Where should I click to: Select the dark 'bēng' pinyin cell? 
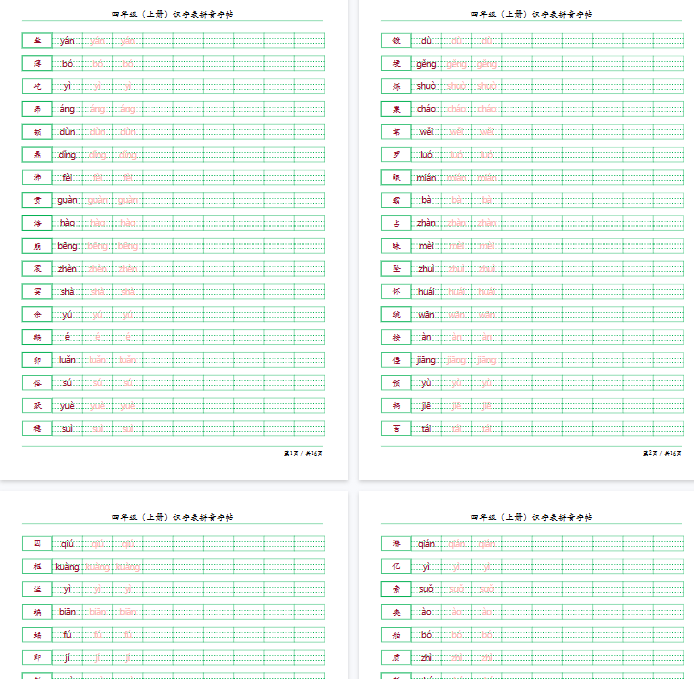67,246
